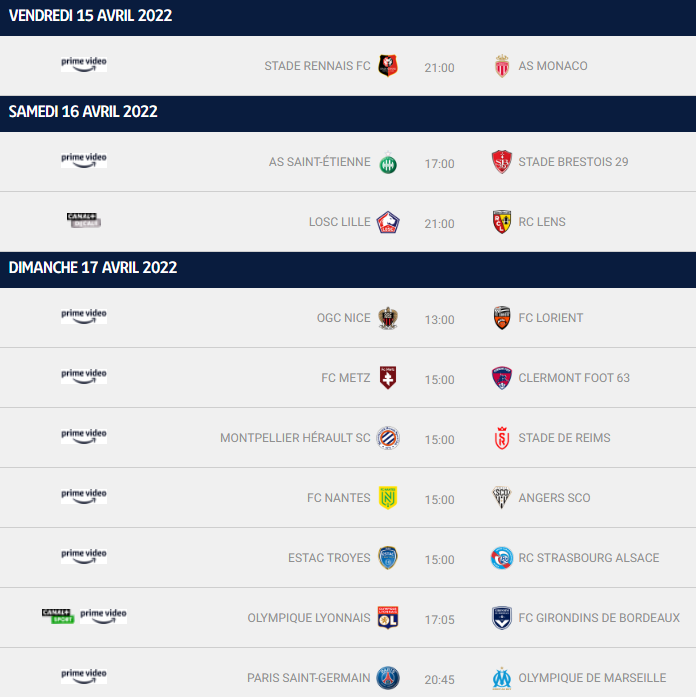Viewport: 696px width, 697px height.
Task: Click the Stade Rennais FC club crest
Action: (x=388, y=66)
